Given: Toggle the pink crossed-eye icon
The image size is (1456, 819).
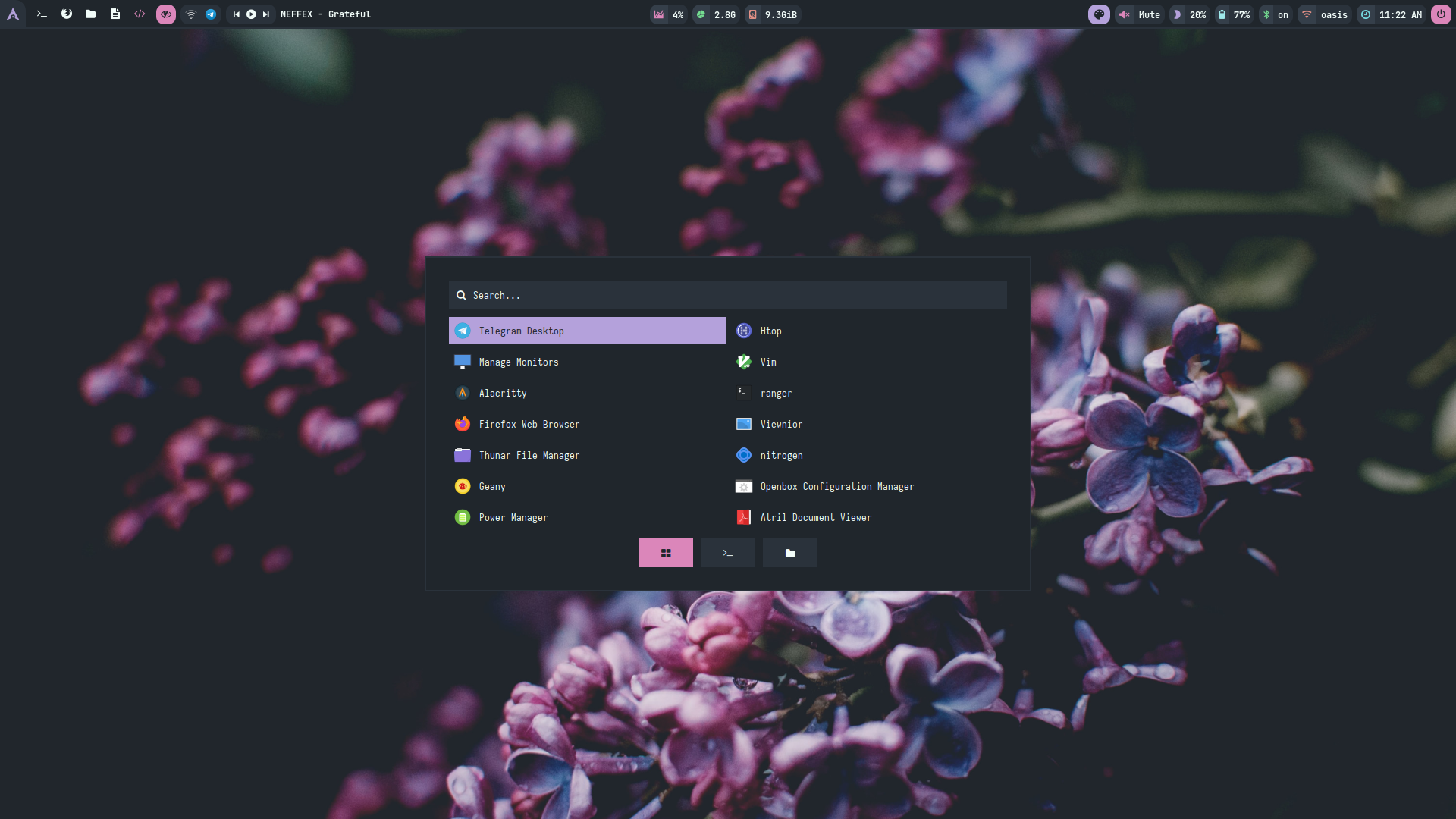Looking at the screenshot, I should click(x=165, y=14).
